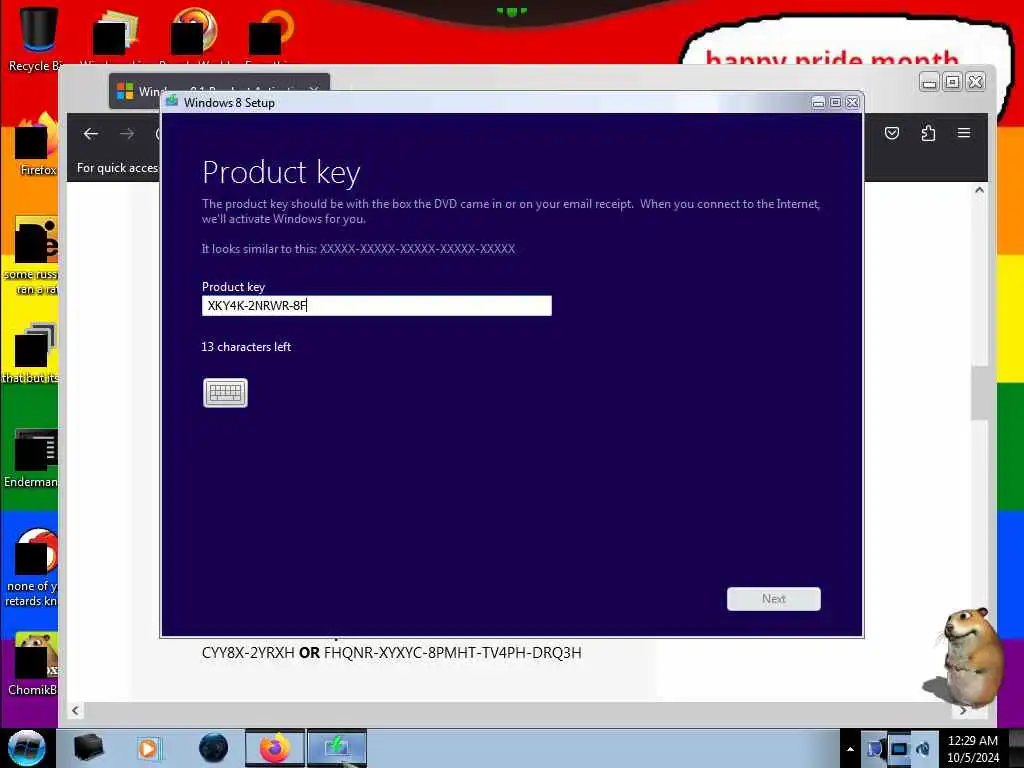Image resolution: width=1024 pixels, height=768 pixels.
Task: Open the Recycle Bin desktop icon
Action: 37,39
